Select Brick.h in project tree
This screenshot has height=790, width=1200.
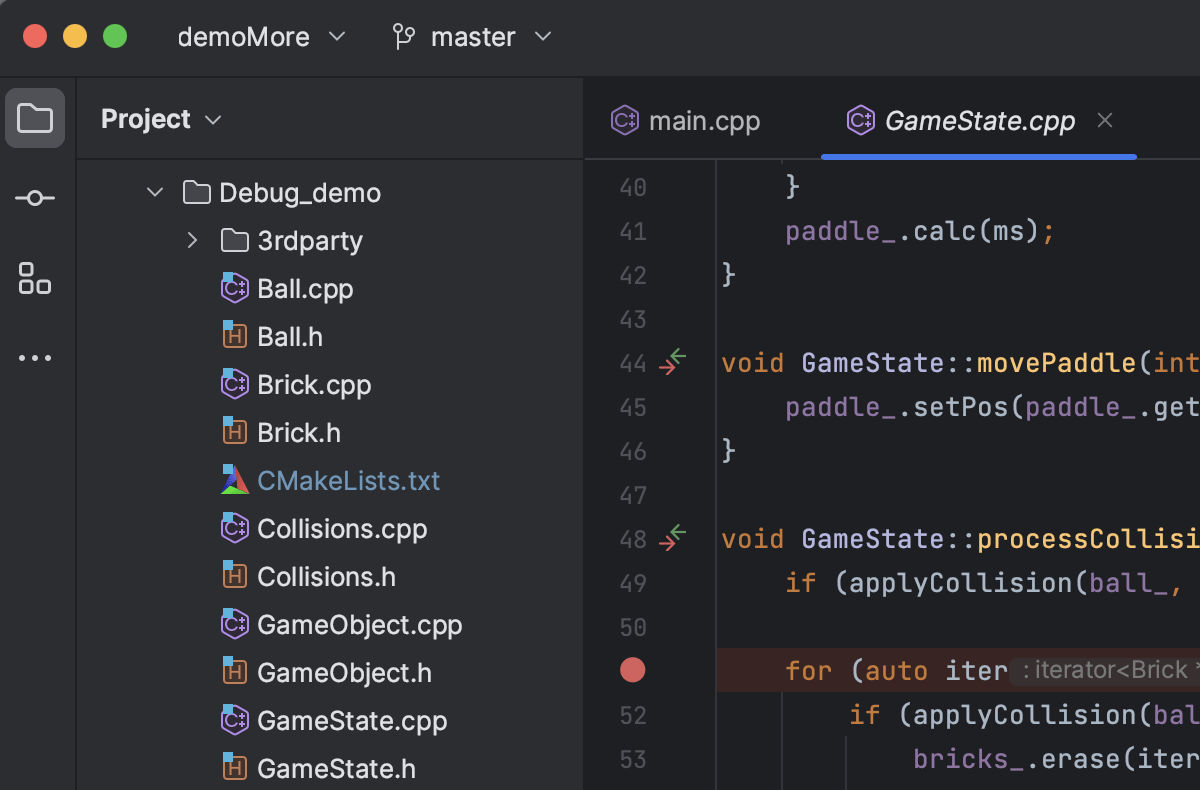click(x=299, y=433)
